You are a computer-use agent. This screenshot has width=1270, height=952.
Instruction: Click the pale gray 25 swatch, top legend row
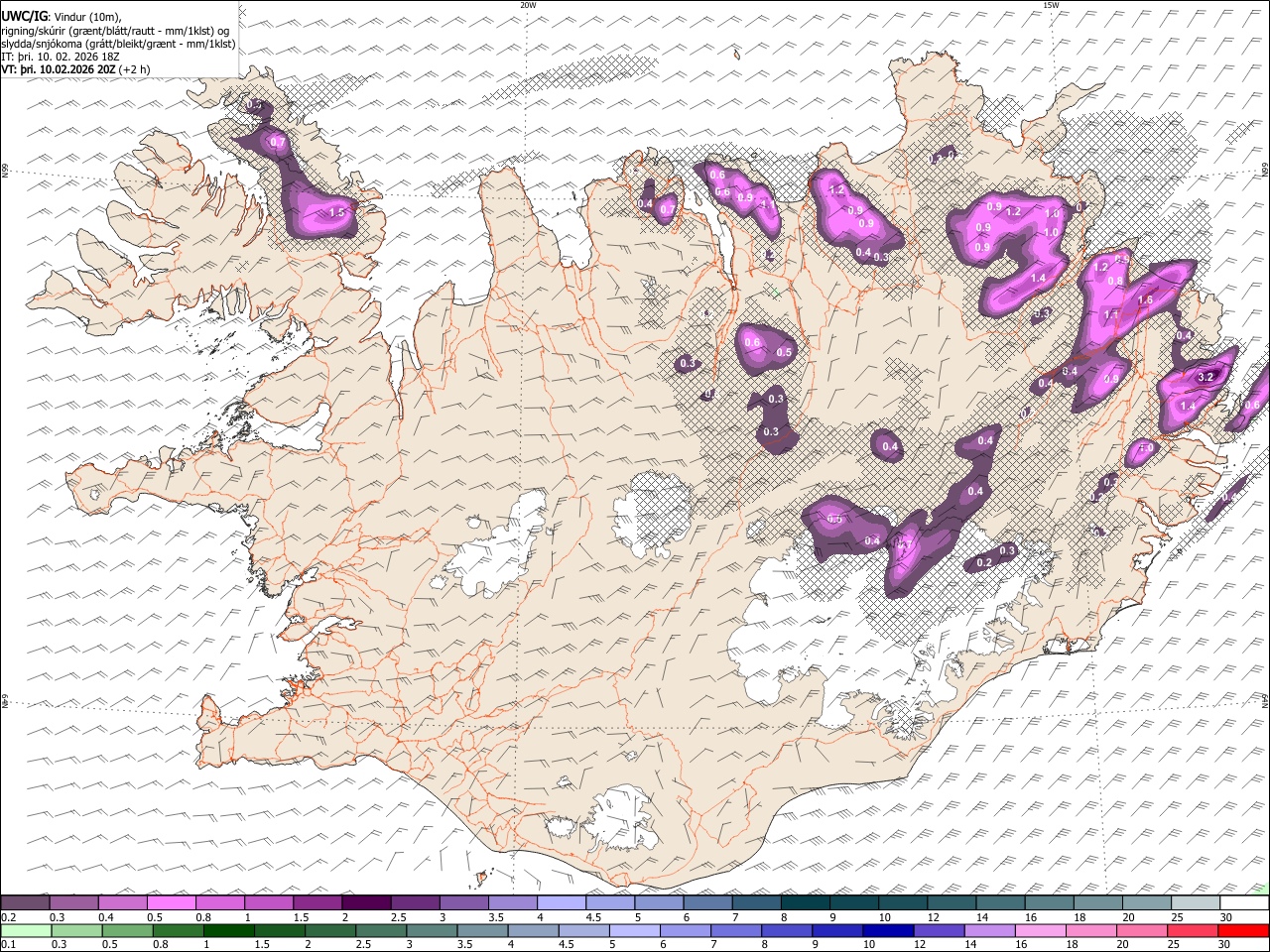tap(1195, 902)
